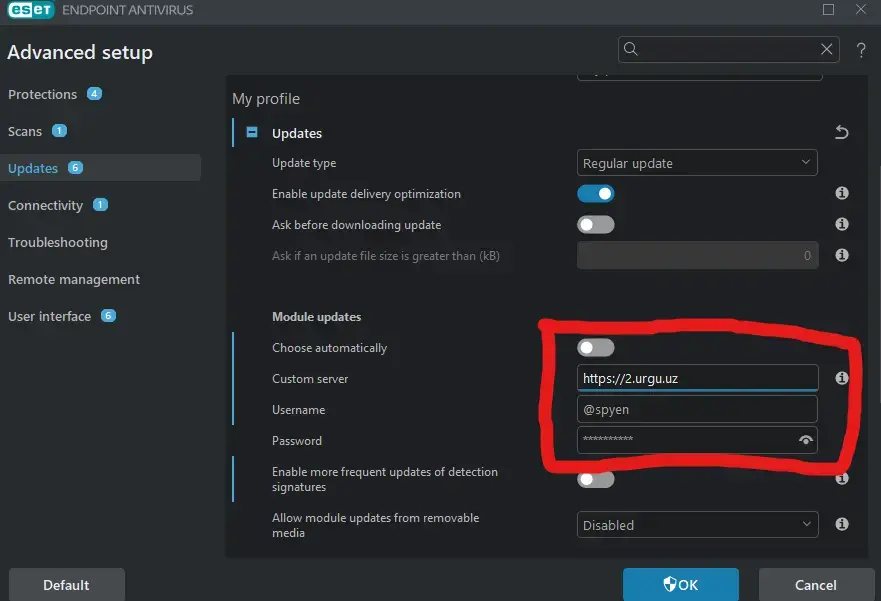Open the Troubleshooting section

click(58, 243)
